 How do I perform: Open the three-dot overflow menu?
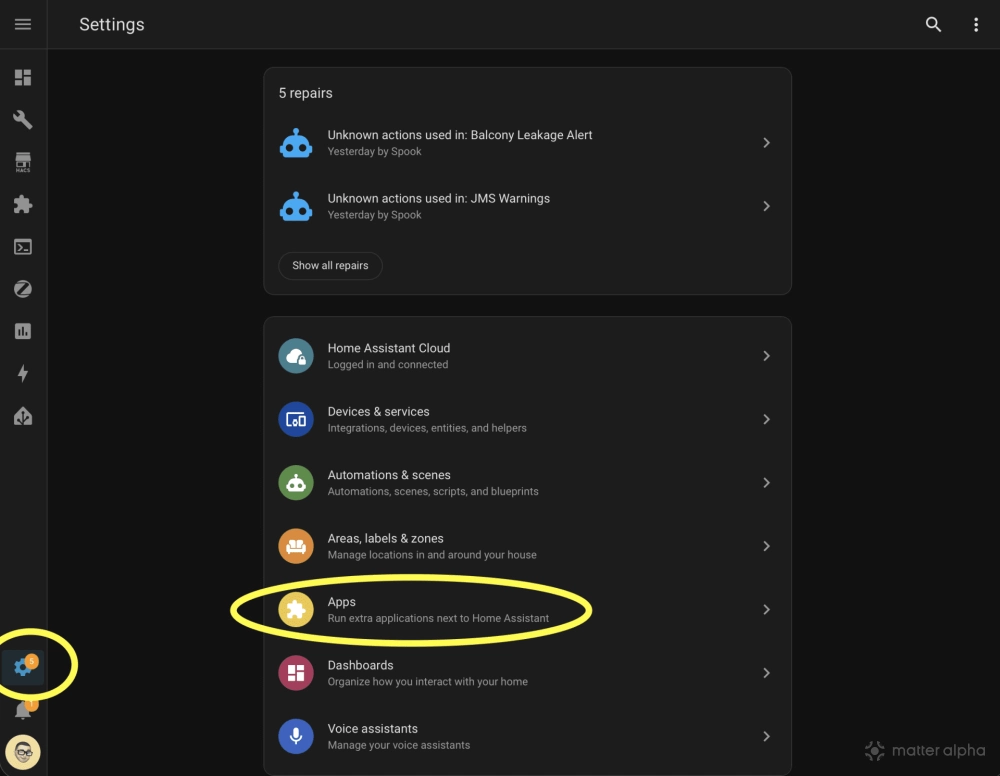976,24
